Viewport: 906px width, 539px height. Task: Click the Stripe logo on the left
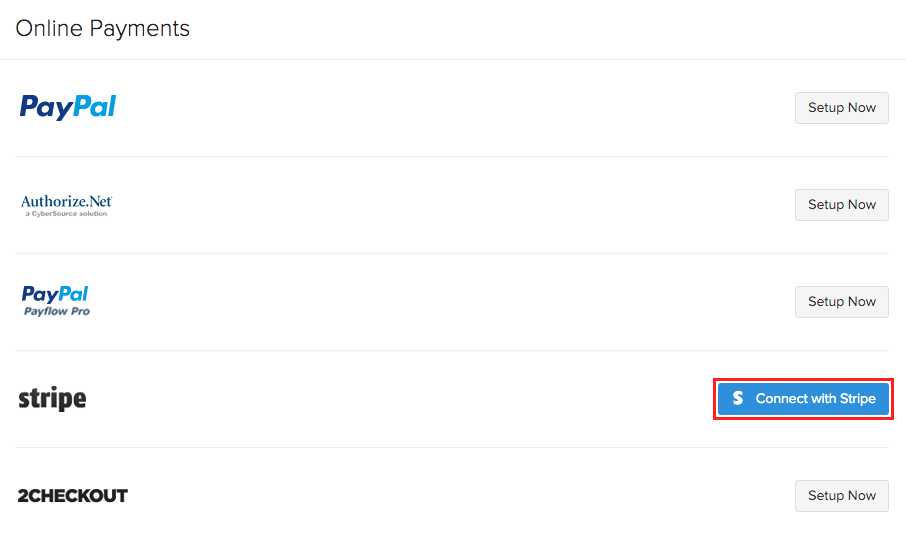(52, 399)
